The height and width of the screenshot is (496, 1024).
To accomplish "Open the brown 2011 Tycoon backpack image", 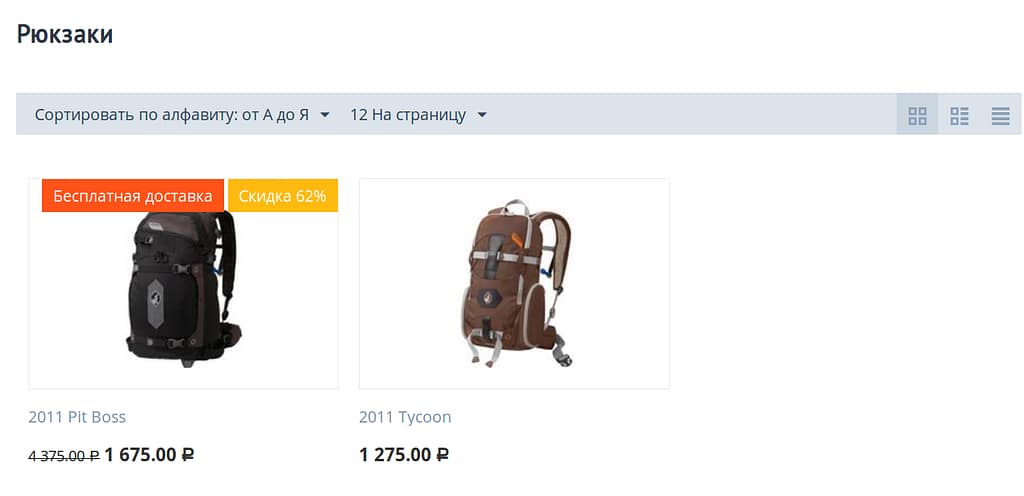I will pyautogui.click(x=515, y=284).
